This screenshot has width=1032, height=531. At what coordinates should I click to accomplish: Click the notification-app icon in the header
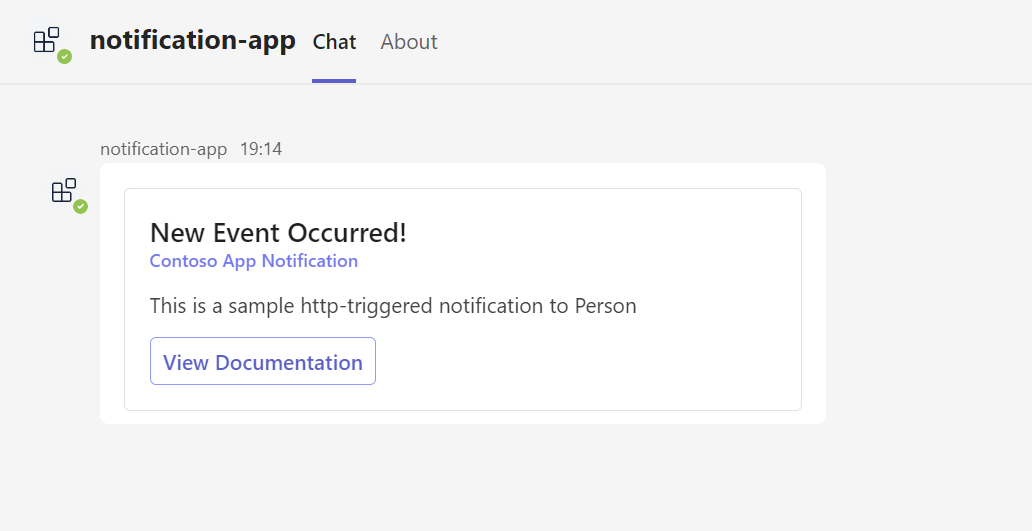(x=47, y=40)
